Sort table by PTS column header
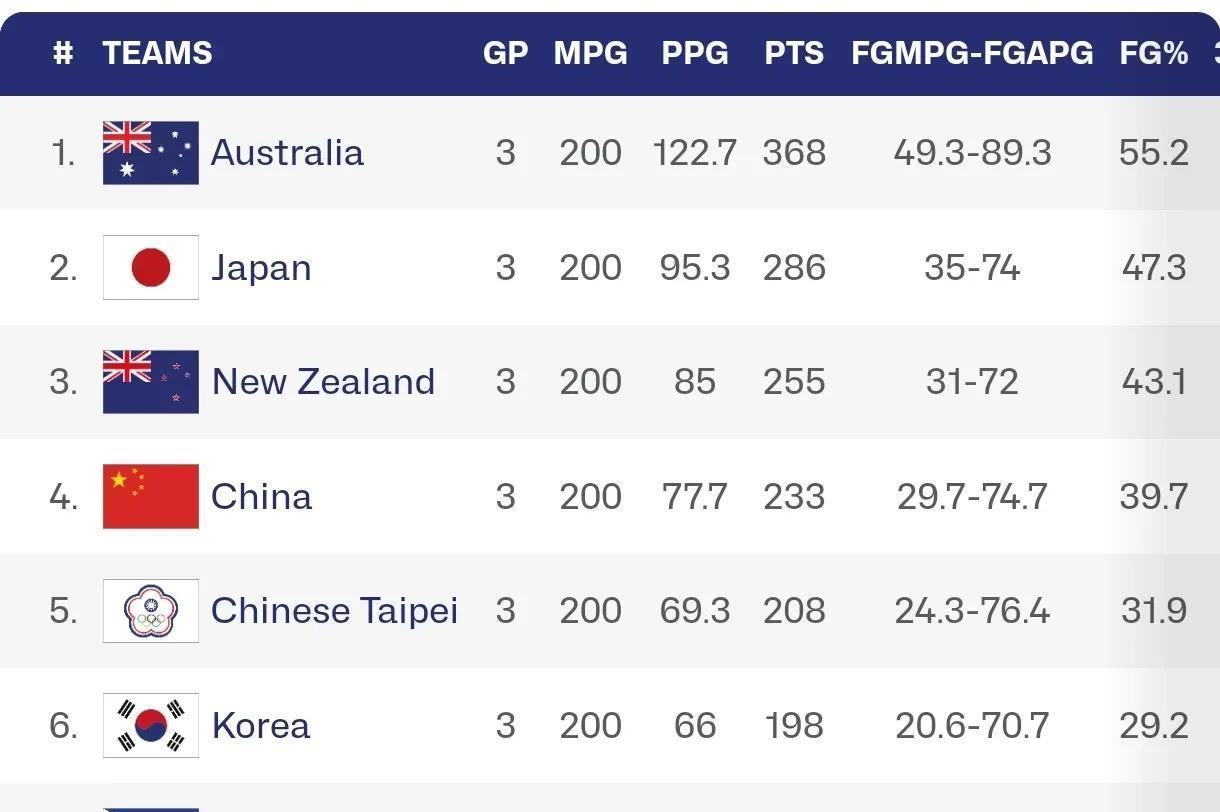The image size is (1220, 812). pyautogui.click(x=794, y=53)
